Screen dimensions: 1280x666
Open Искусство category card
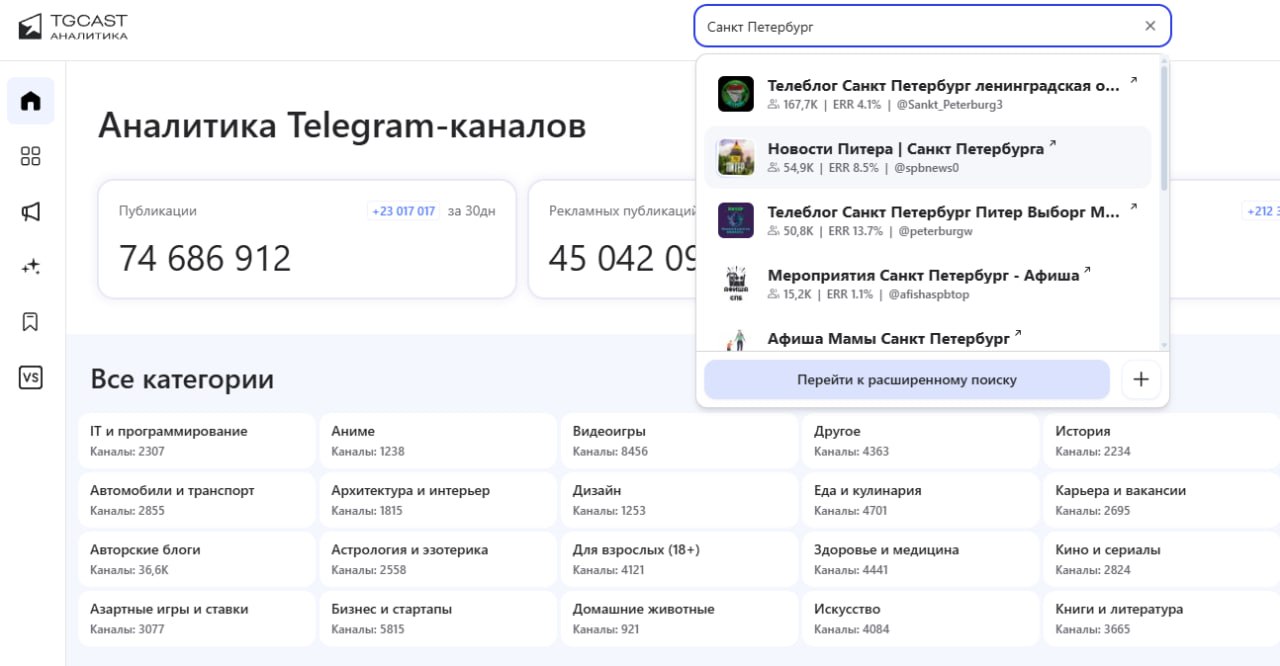point(921,618)
